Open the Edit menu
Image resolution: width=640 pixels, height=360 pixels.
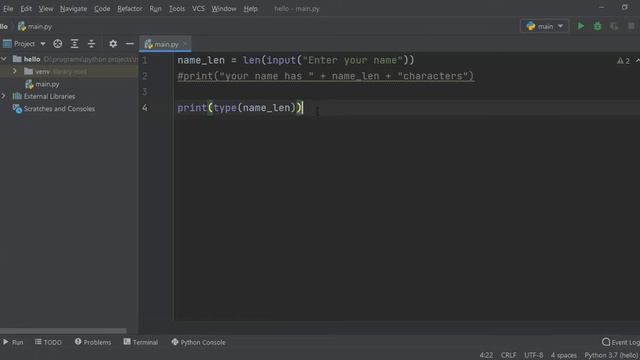(x=26, y=9)
